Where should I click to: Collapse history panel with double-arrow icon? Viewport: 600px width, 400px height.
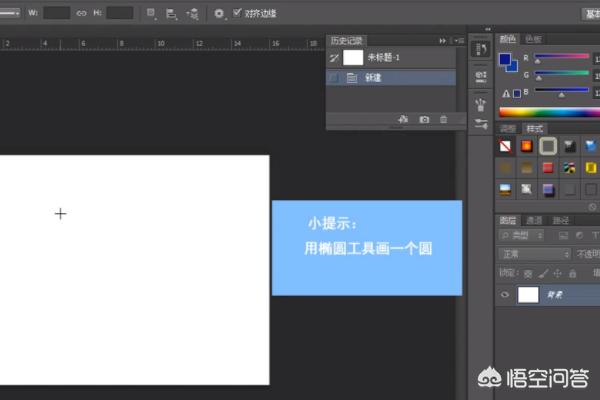(442, 41)
